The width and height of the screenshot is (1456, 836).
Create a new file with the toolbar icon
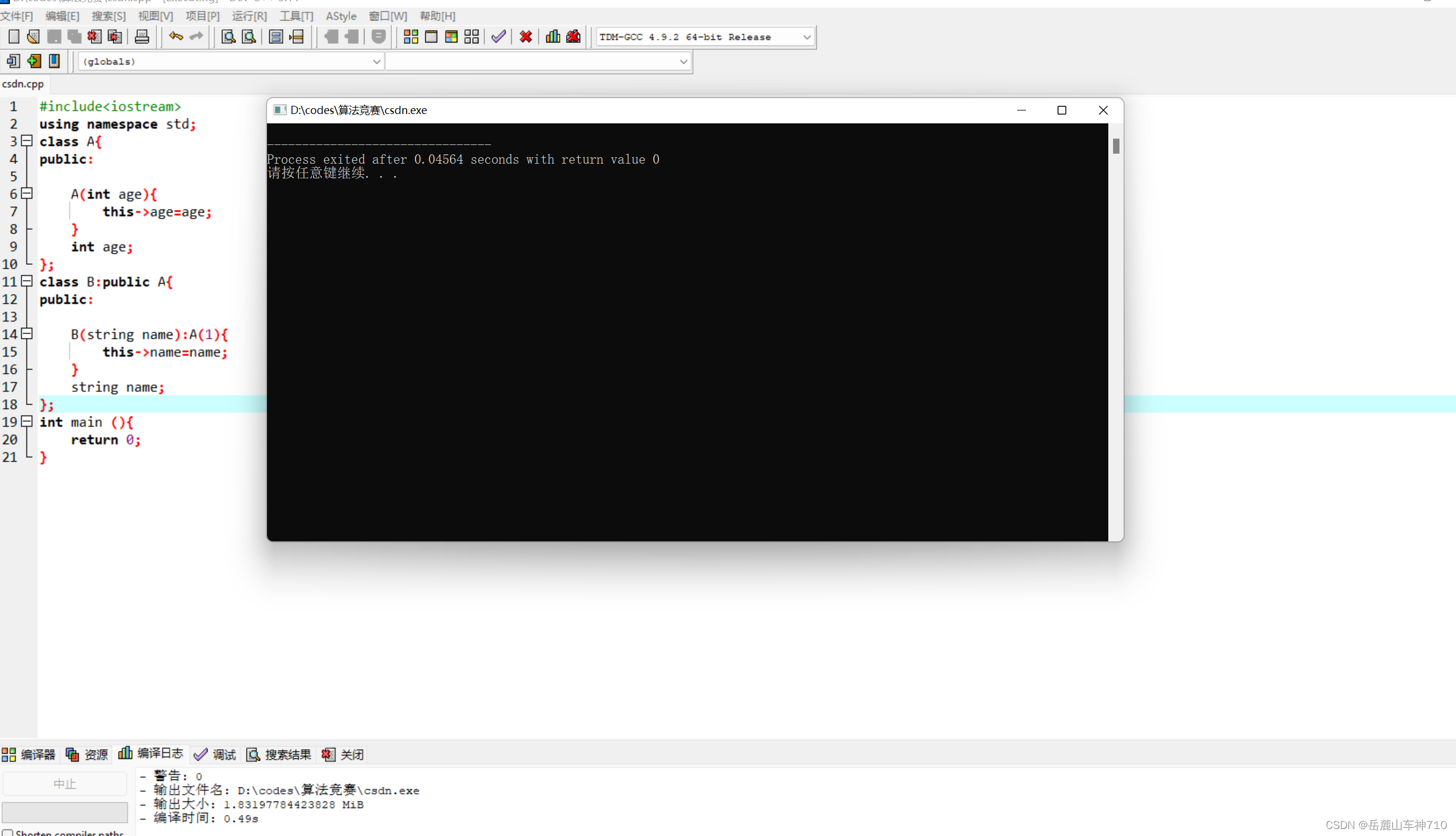[13, 37]
